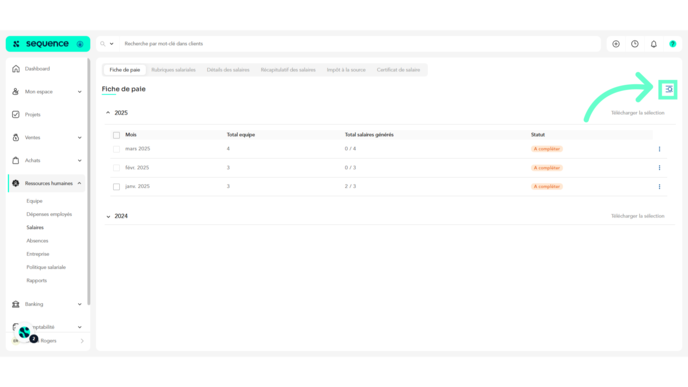The width and height of the screenshot is (688, 387).
Task: Open Equipe in sidebar
Action: [x=34, y=201]
